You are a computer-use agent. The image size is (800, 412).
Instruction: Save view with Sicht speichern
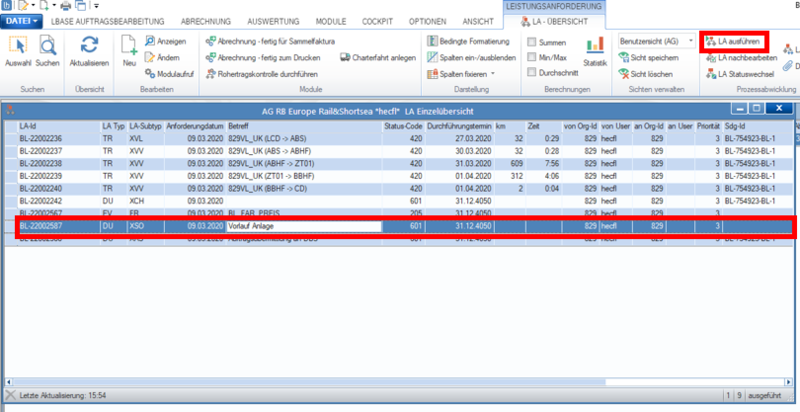pos(648,58)
